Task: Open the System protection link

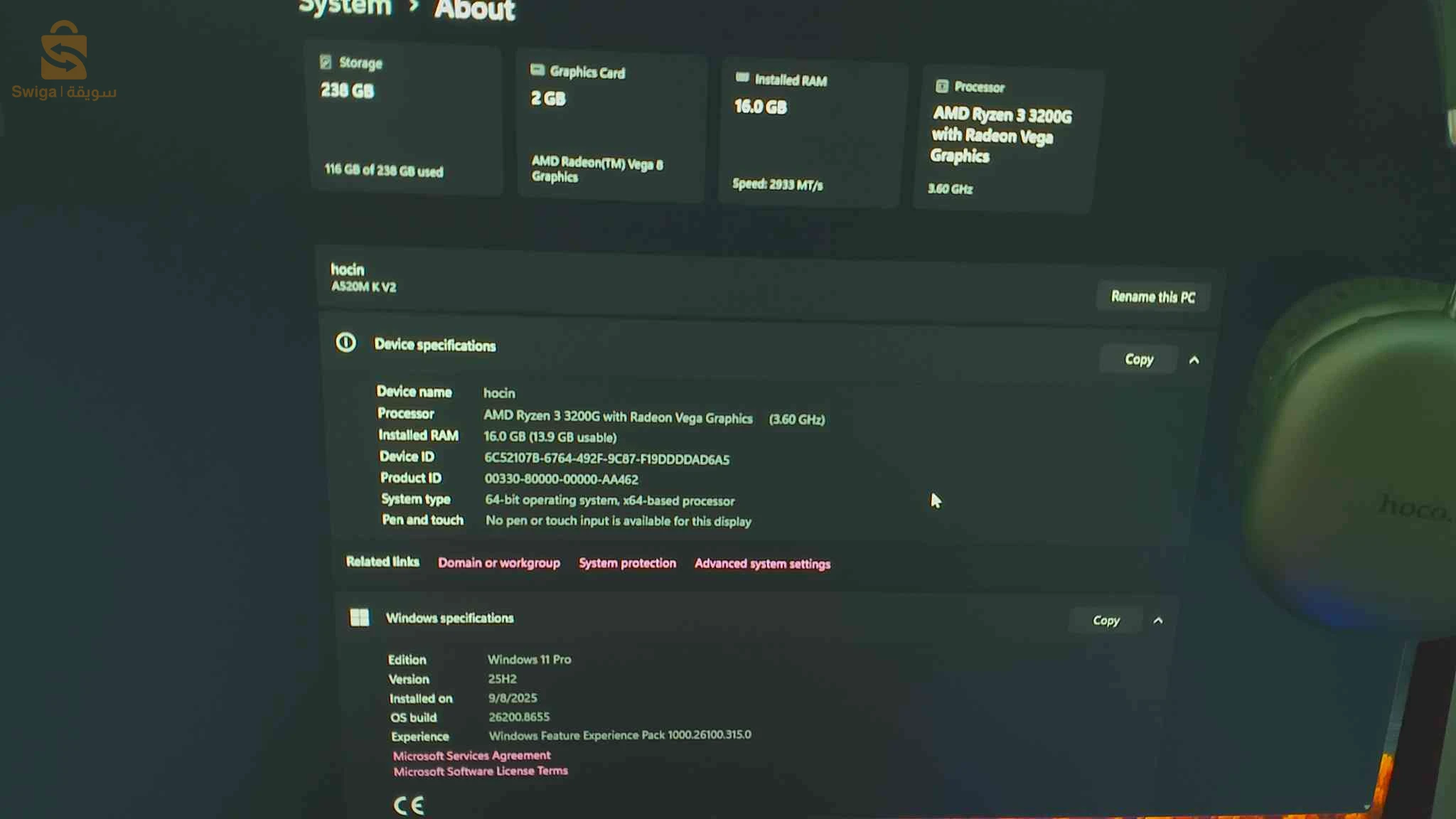Action: click(x=627, y=563)
